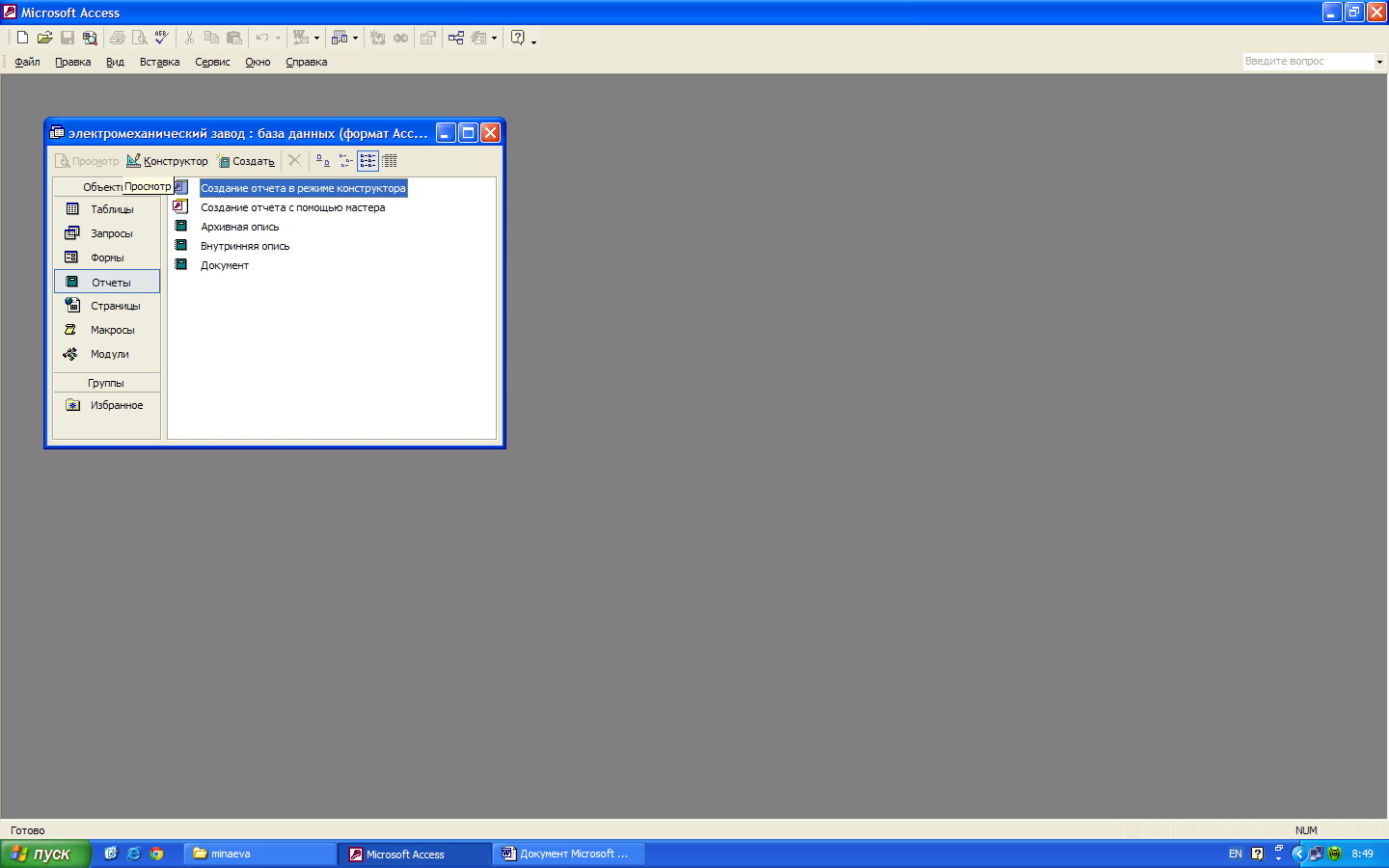Expand the Analyze dropdown arrow
Image resolution: width=1389 pixels, height=868 pixels.
(355, 38)
